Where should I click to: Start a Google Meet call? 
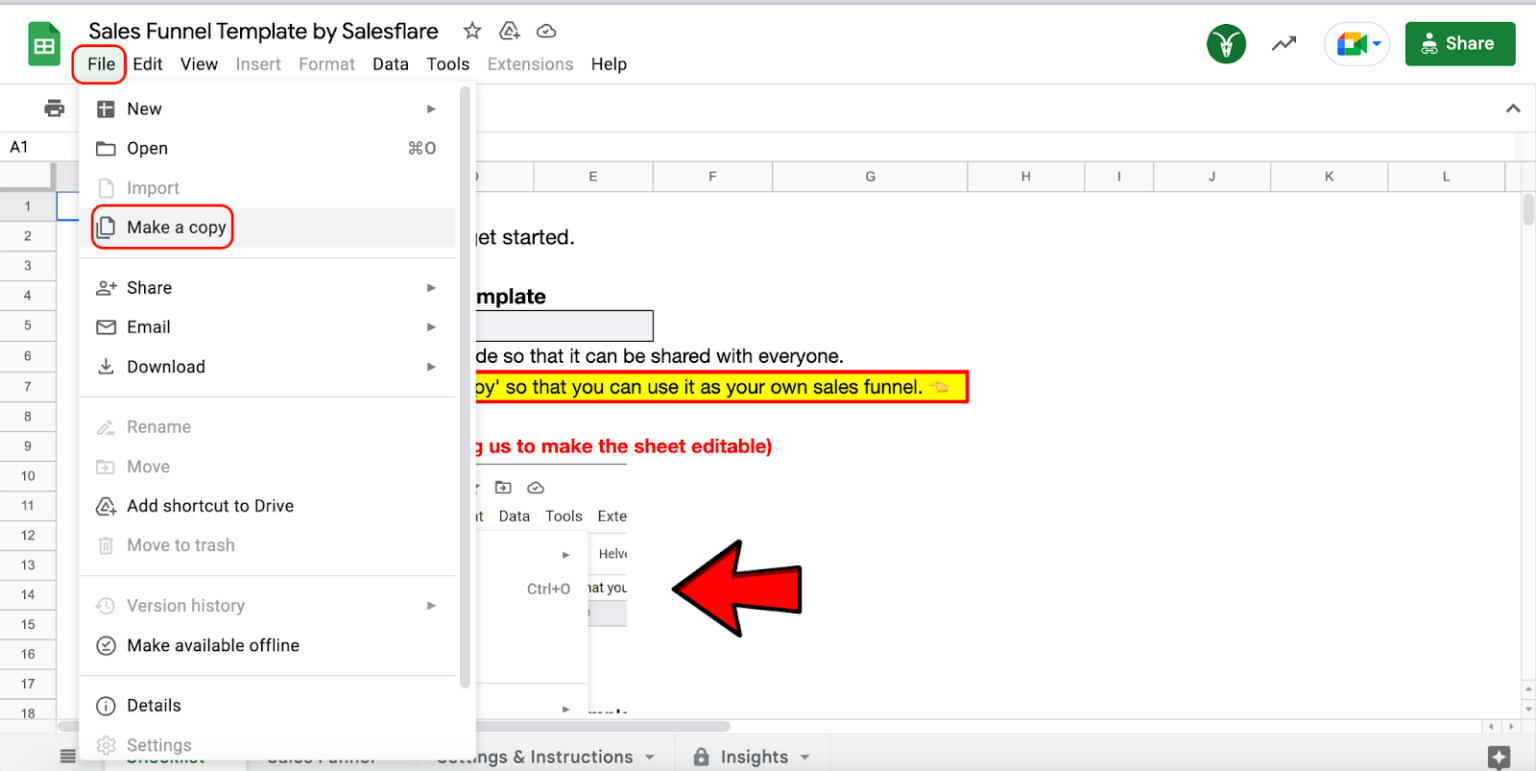point(1351,44)
